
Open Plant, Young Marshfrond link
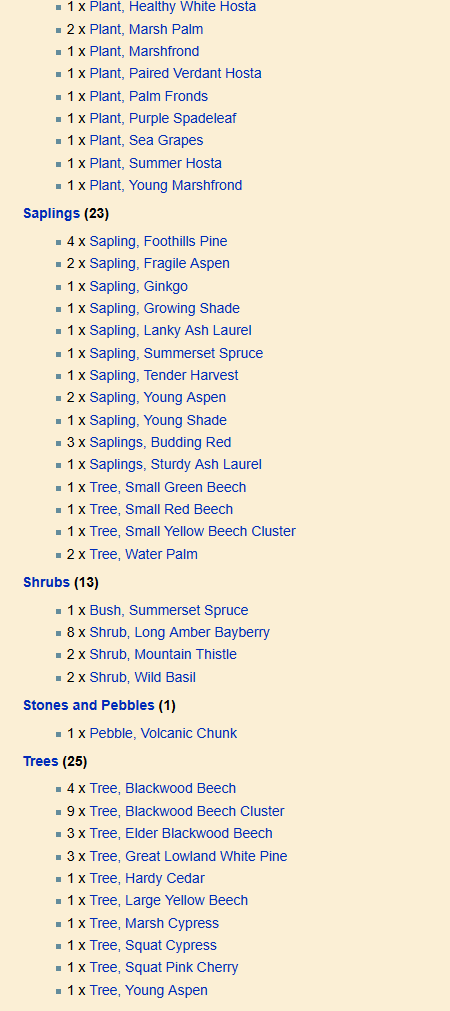pyautogui.click(x=166, y=186)
